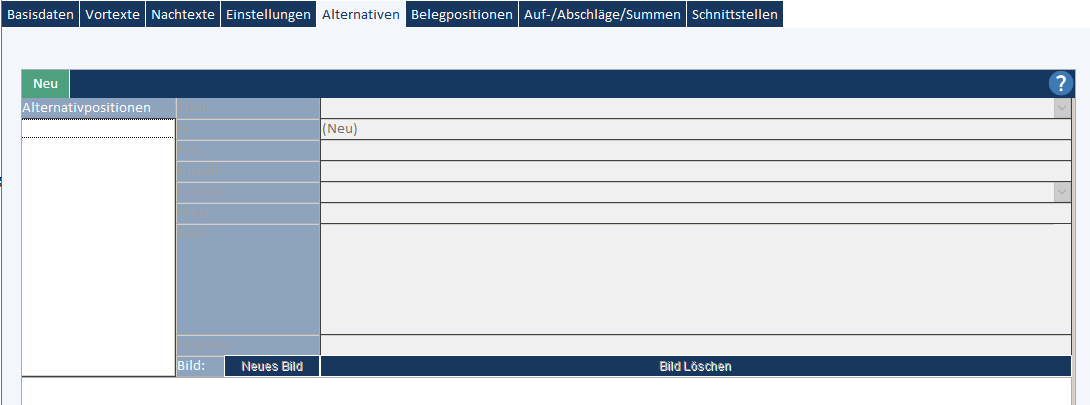
Task: Expand the topmost dropdown arrow in the form
Action: [1062, 108]
